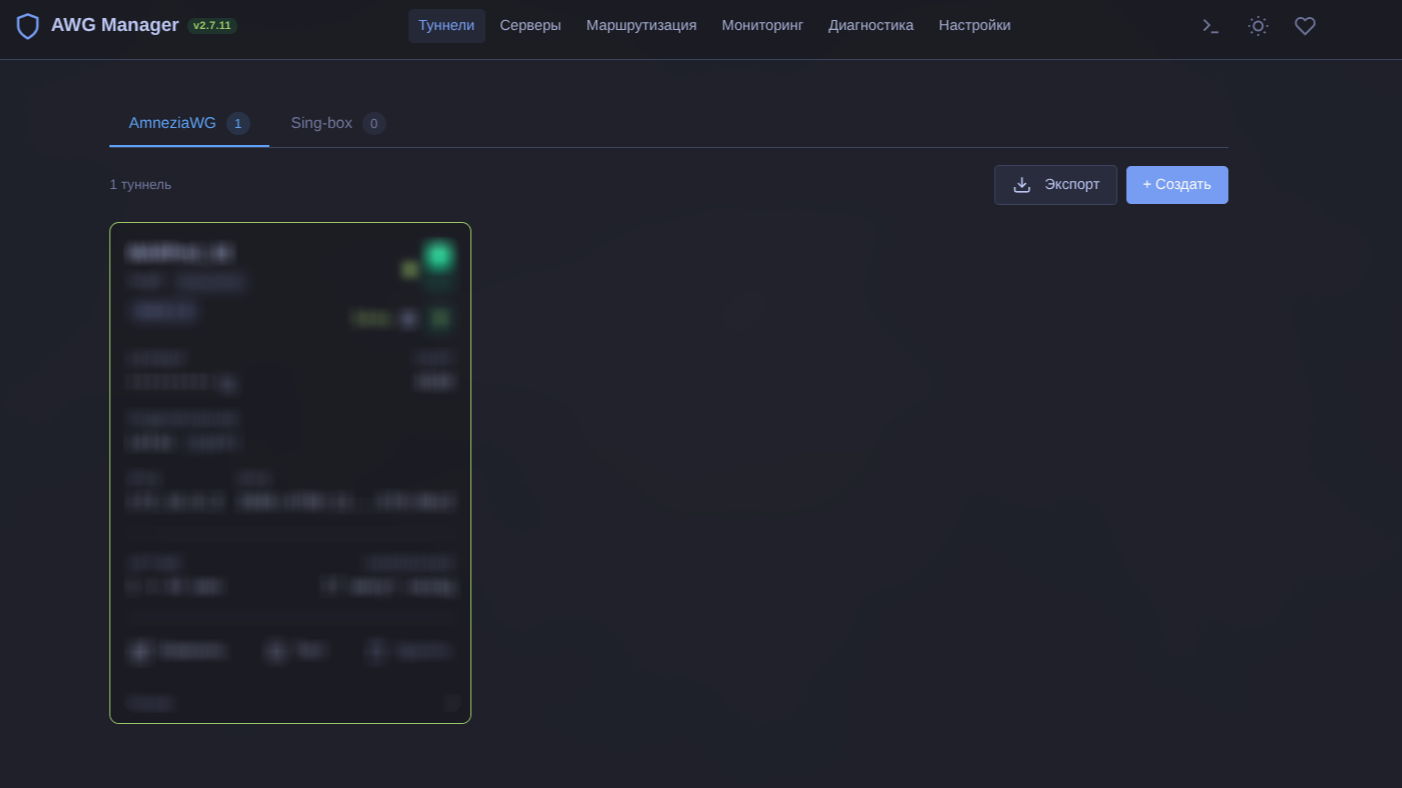Select the AmneziaWG tab
The height and width of the screenshot is (788, 1402).
[x=189, y=123]
